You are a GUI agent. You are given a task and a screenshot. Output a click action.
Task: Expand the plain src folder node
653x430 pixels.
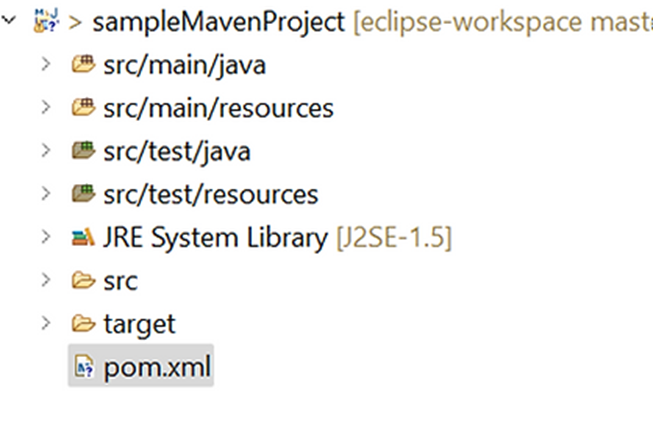[46, 280]
